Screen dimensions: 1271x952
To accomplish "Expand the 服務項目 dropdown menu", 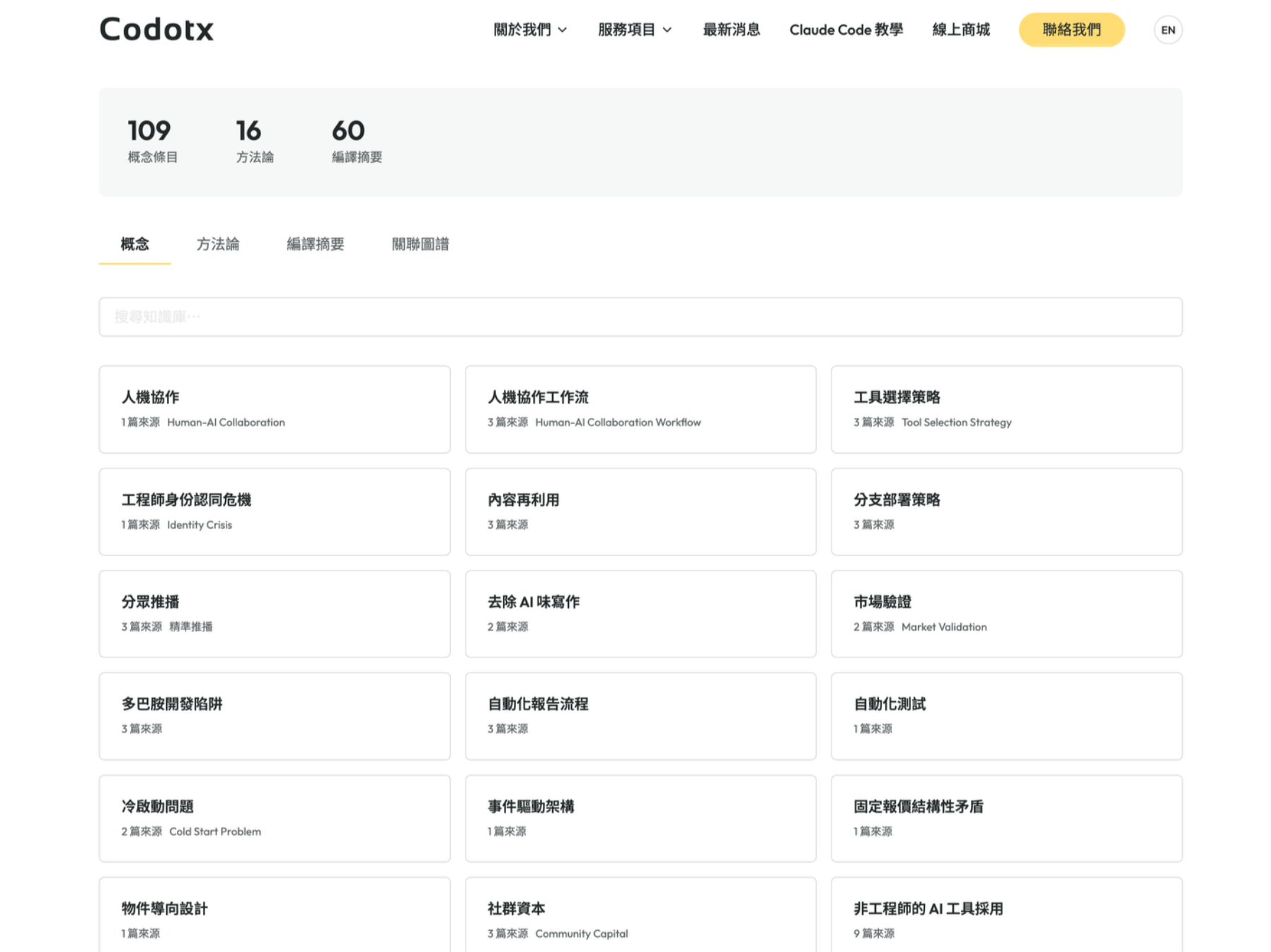I will 635,30.
